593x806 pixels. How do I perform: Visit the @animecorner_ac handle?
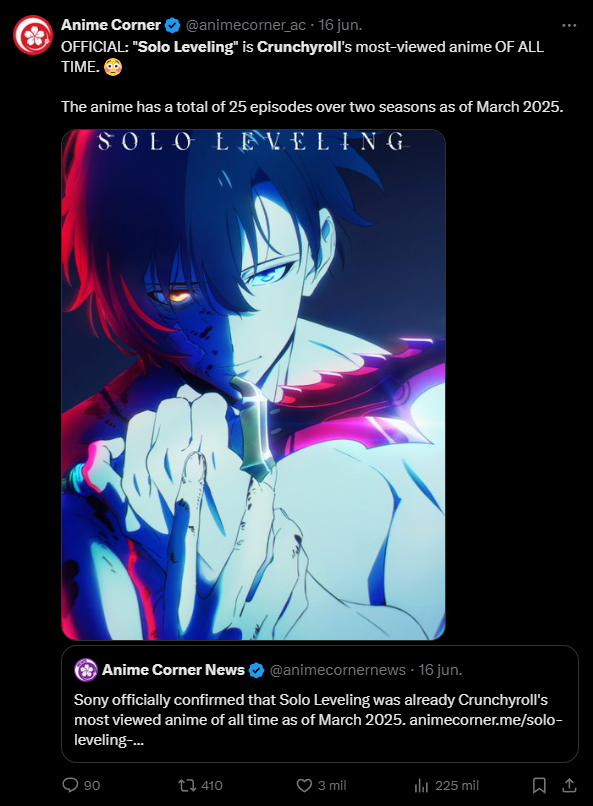pos(245,25)
